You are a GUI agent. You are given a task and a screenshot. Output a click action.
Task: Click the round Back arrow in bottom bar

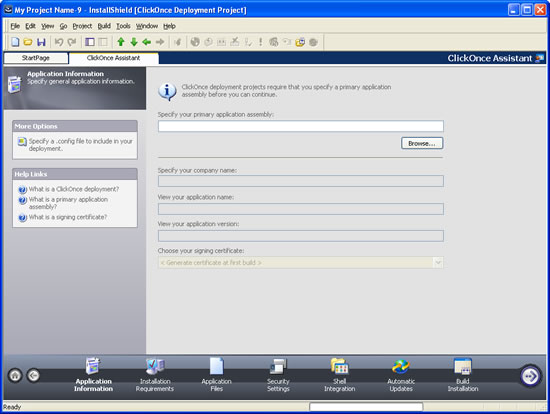tap(34, 376)
